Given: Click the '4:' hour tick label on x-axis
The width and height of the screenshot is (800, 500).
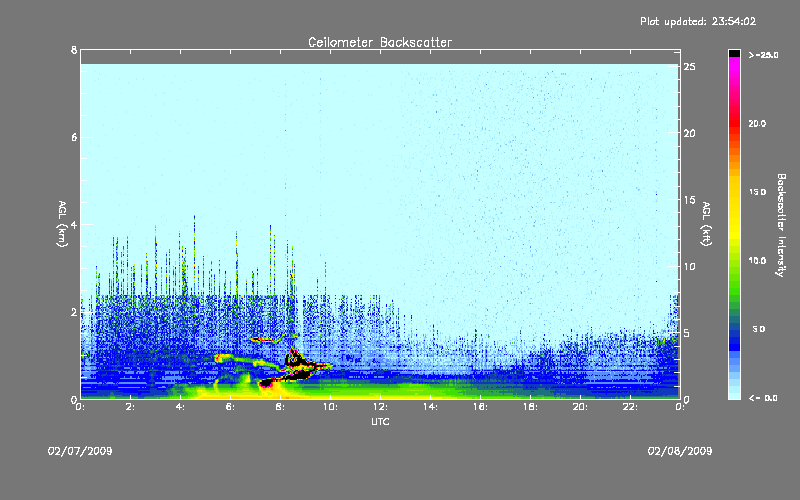Looking at the screenshot, I should [180, 407].
